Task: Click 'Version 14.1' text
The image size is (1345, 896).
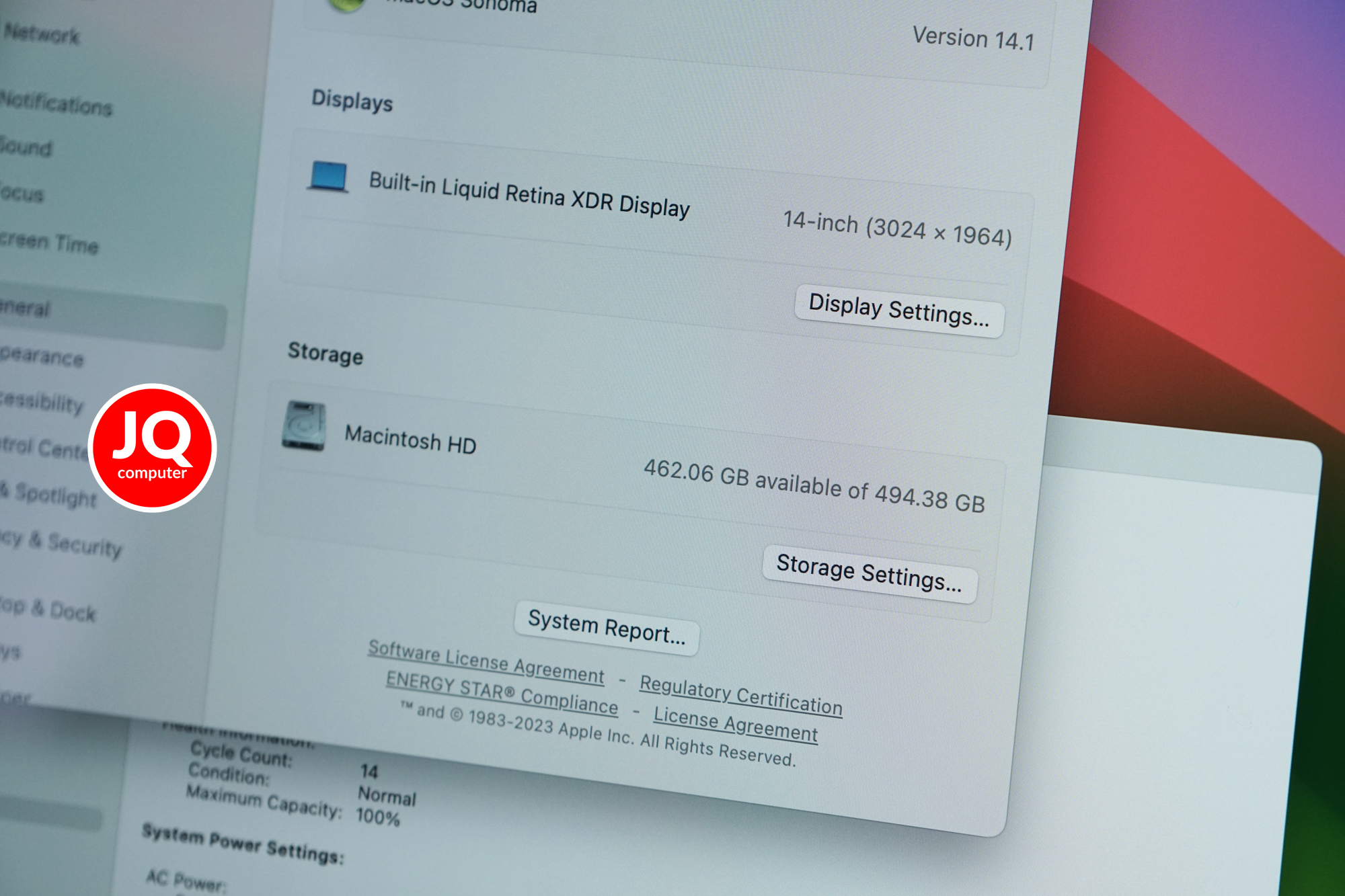Action: [973, 38]
